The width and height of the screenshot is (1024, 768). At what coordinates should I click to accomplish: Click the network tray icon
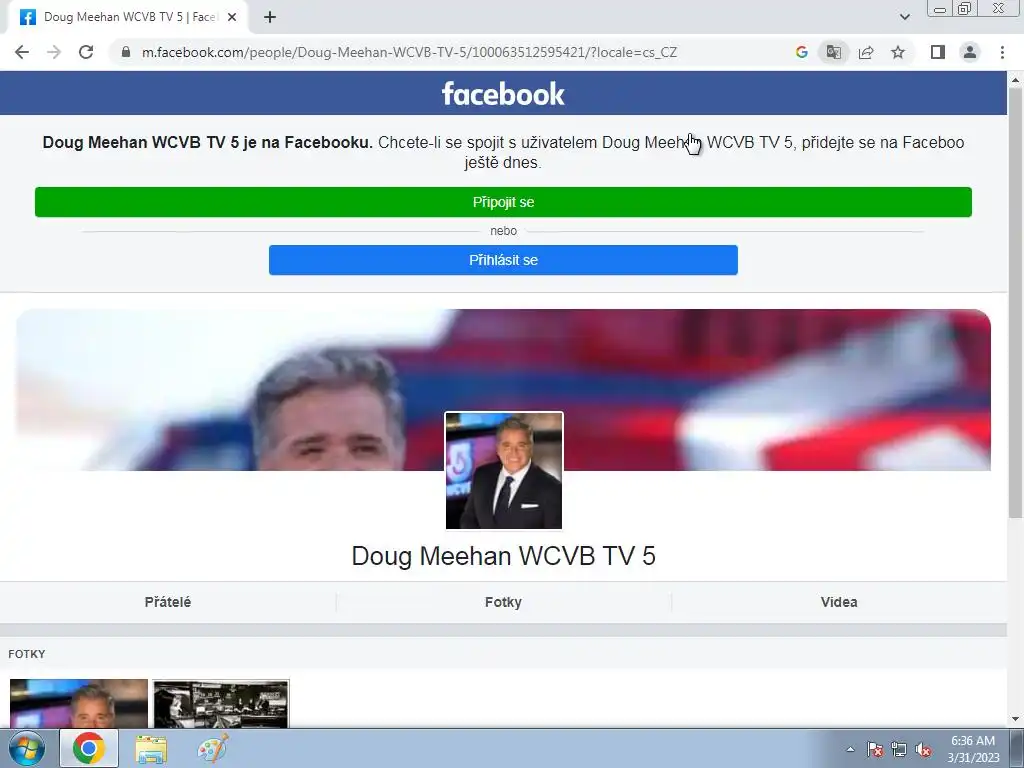[x=899, y=749]
